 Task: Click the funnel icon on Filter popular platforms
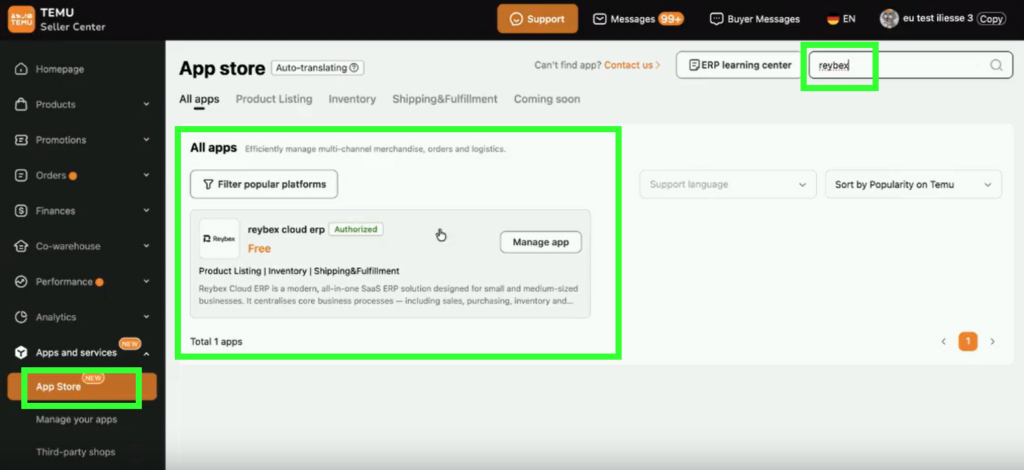208,185
